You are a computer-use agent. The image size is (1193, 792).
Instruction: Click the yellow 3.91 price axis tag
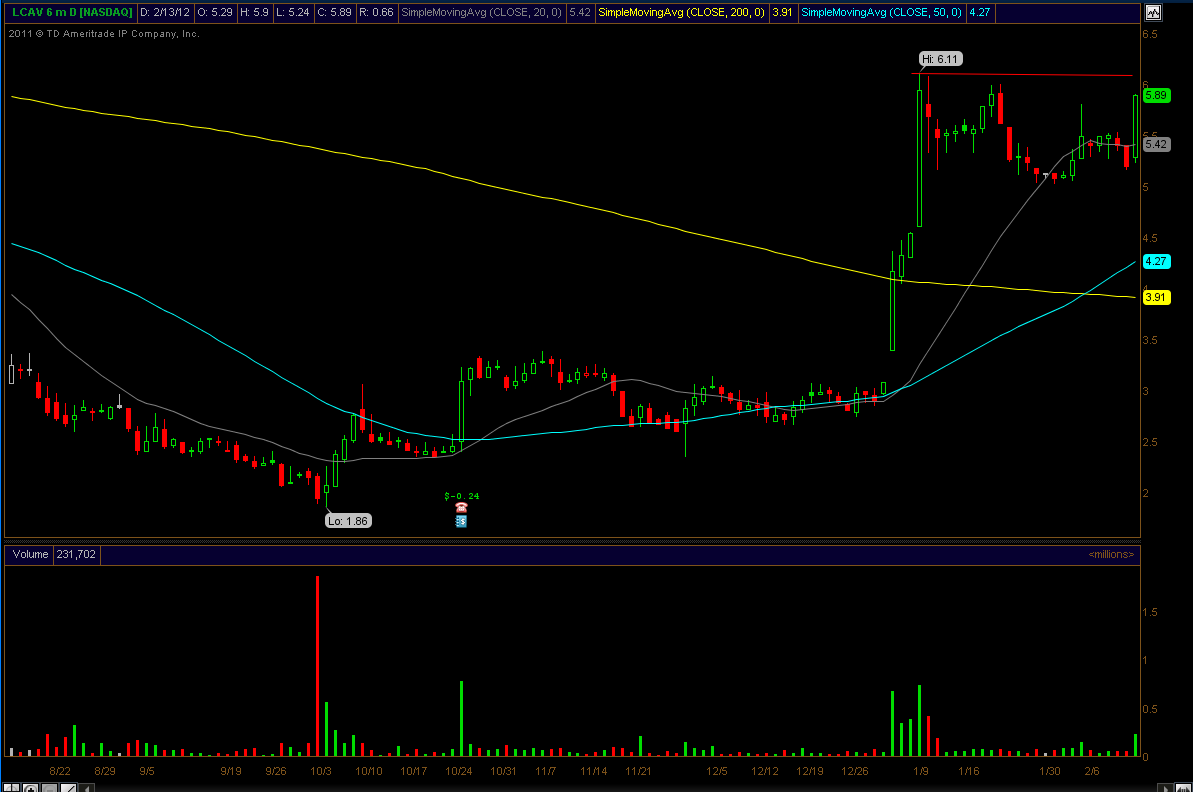pyautogui.click(x=1156, y=297)
